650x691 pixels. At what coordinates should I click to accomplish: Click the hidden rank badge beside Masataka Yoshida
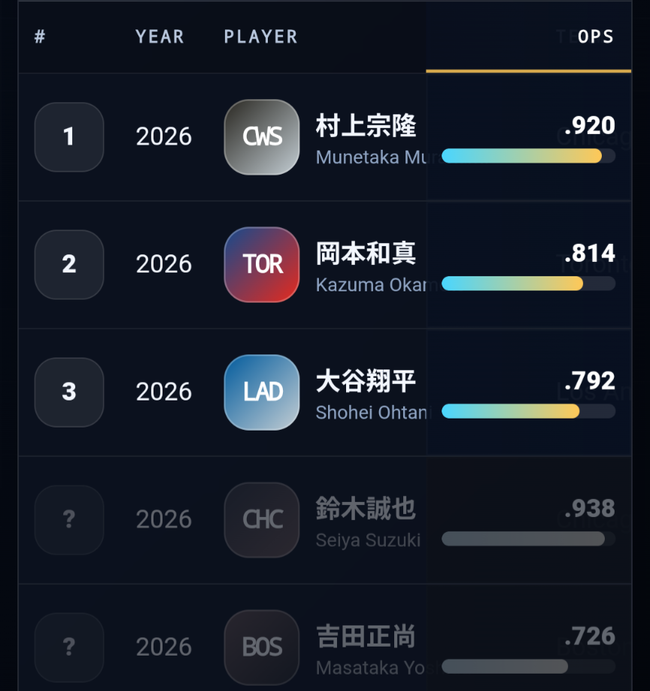click(69, 647)
